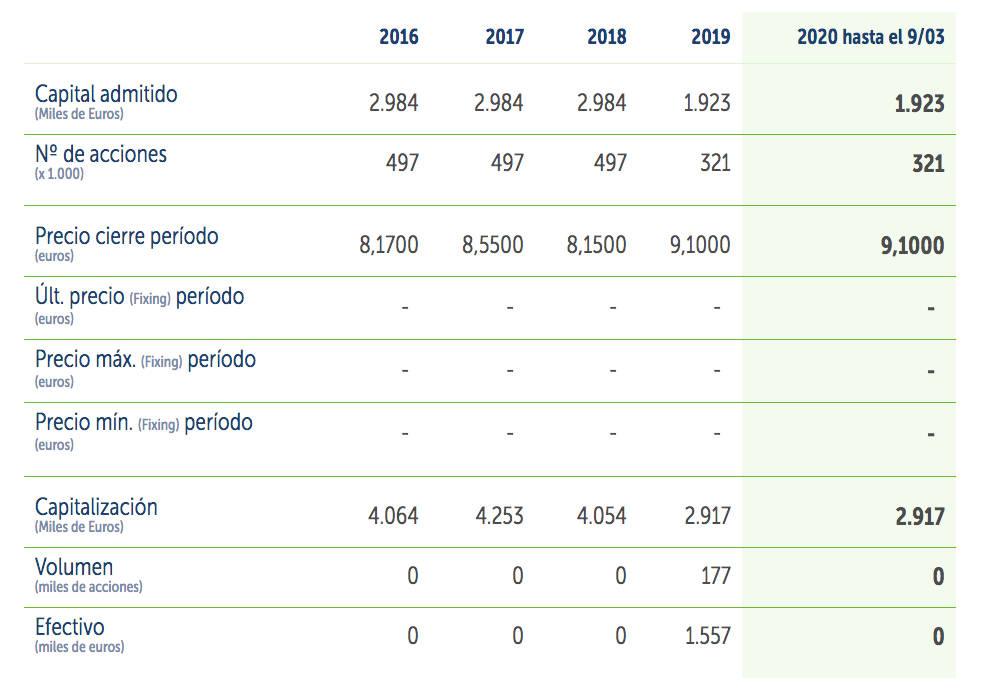Click the 'Volumen' row label

[x=74, y=567]
